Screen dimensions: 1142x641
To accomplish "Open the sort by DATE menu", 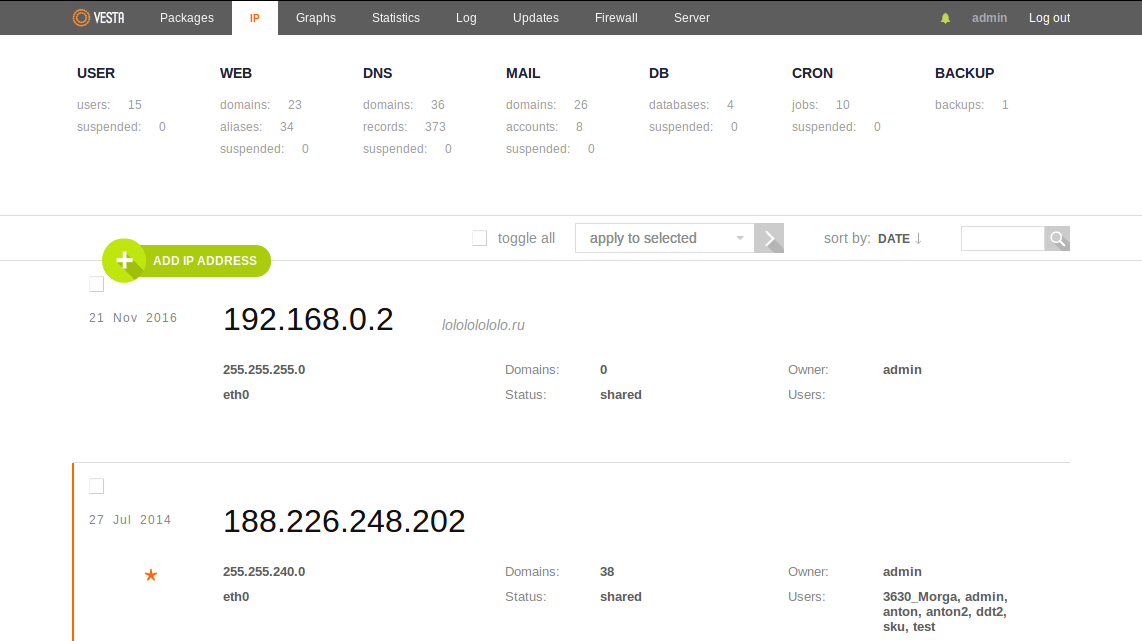I will (x=893, y=239).
